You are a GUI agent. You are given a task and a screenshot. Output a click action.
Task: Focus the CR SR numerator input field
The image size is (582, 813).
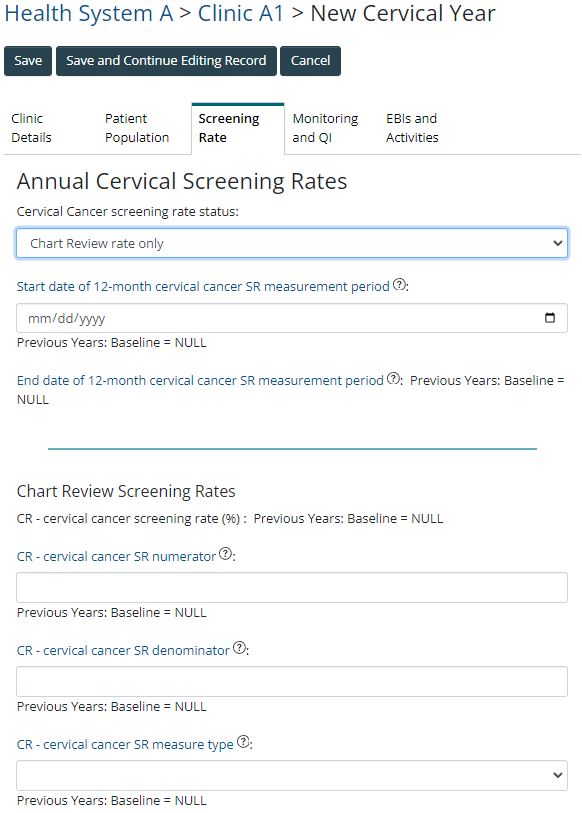[292, 587]
